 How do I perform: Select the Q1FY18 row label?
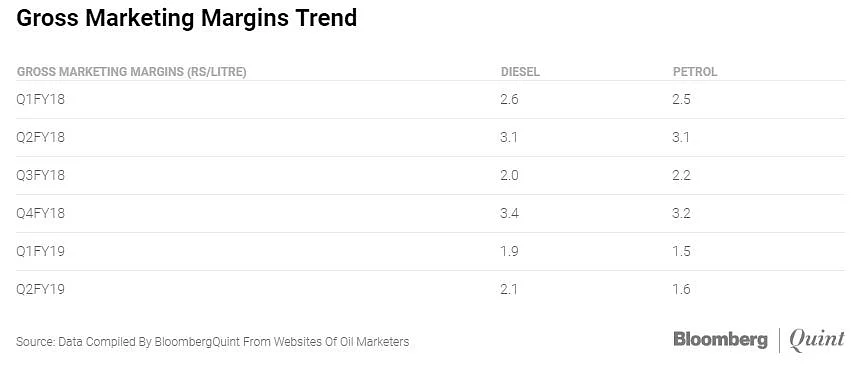coord(40,100)
